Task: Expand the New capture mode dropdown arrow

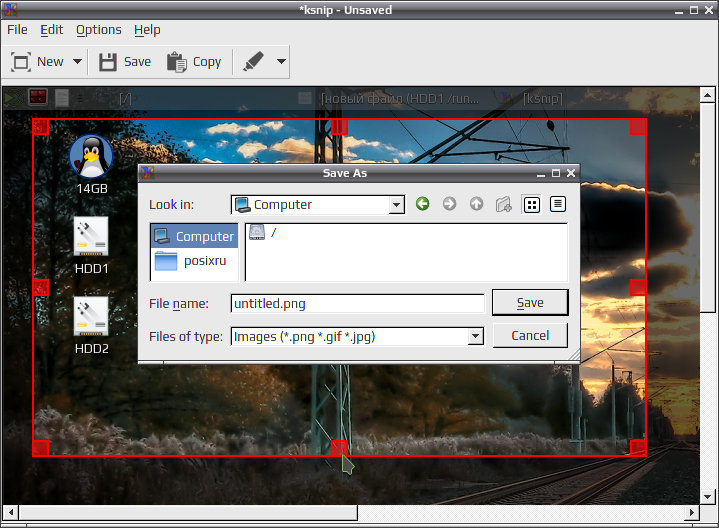Action: [77, 61]
